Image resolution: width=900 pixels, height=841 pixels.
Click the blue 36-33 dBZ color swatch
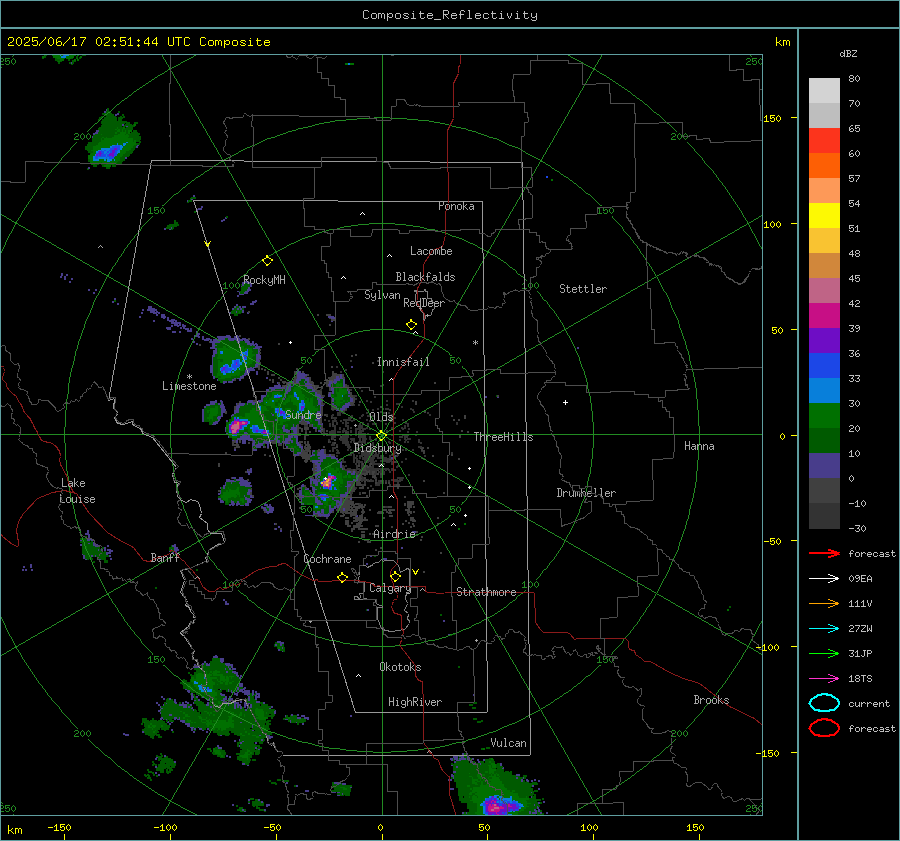pyautogui.click(x=824, y=366)
